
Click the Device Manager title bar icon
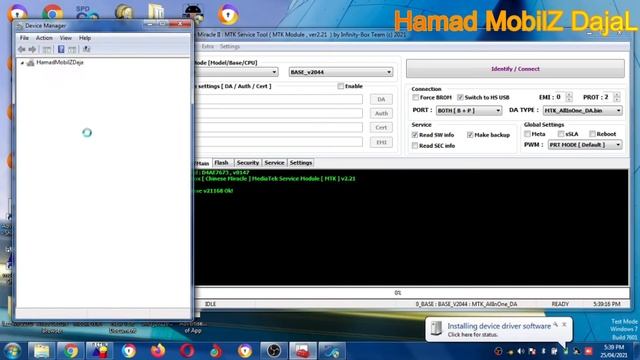pos(20,26)
